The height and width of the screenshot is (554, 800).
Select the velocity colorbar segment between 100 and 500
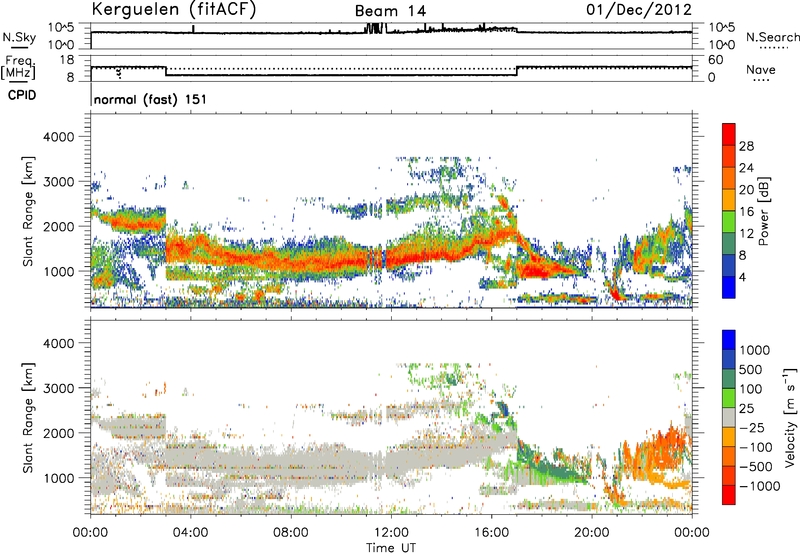[729, 379]
